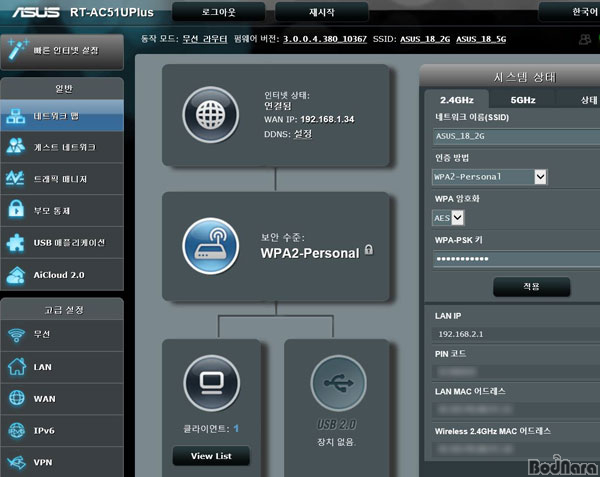
Task: Click the USB 2.0 device icon
Action: [x=339, y=383]
